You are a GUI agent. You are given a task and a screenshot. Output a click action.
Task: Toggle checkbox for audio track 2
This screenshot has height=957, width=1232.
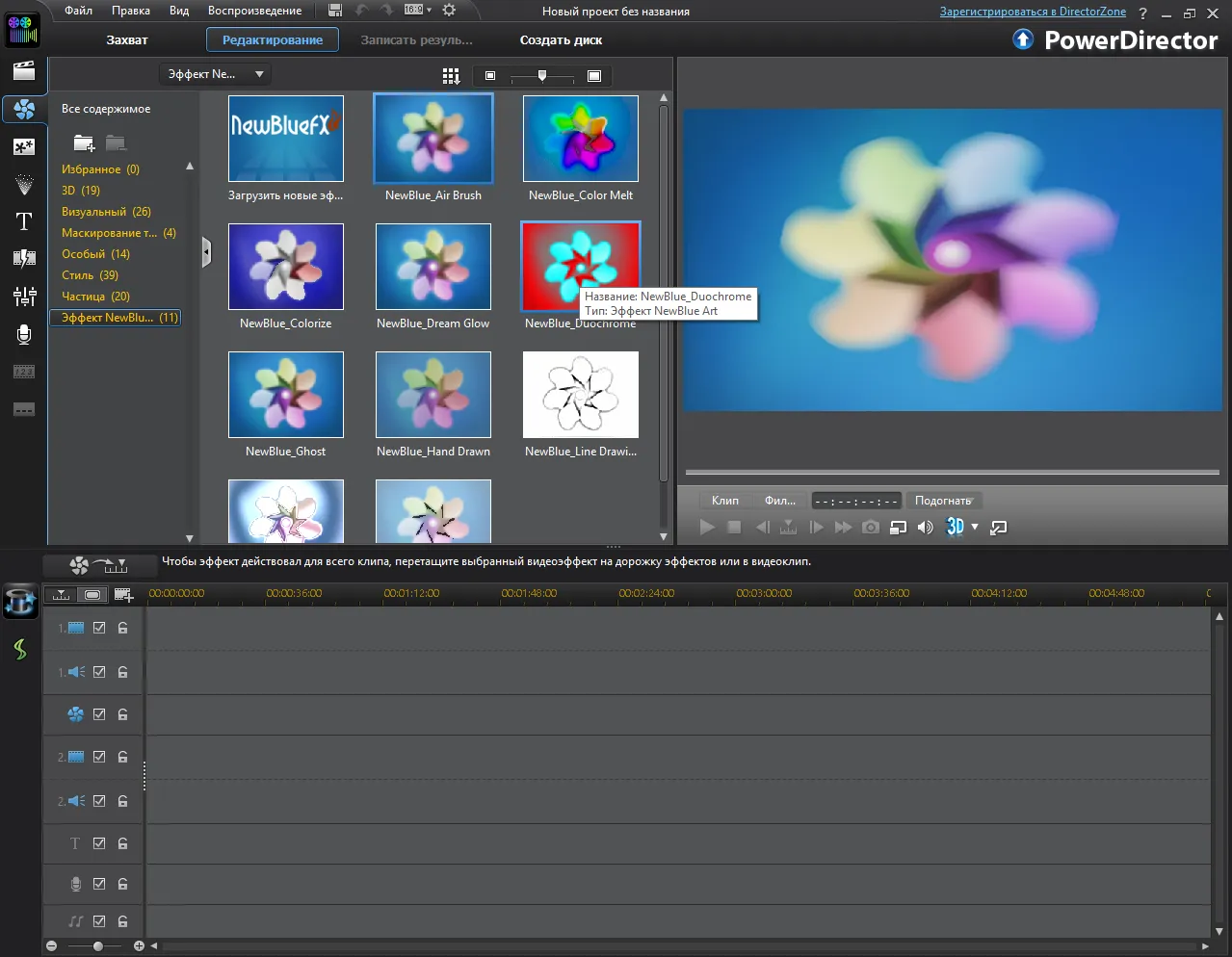99,801
